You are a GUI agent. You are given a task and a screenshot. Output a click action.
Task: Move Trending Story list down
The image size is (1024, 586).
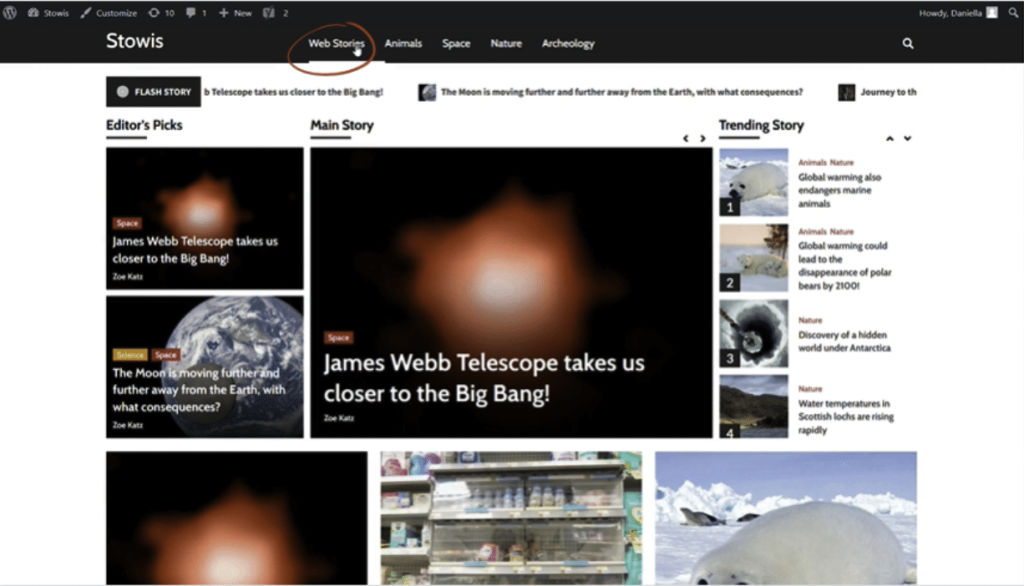pyautogui.click(x=907, y=138)
